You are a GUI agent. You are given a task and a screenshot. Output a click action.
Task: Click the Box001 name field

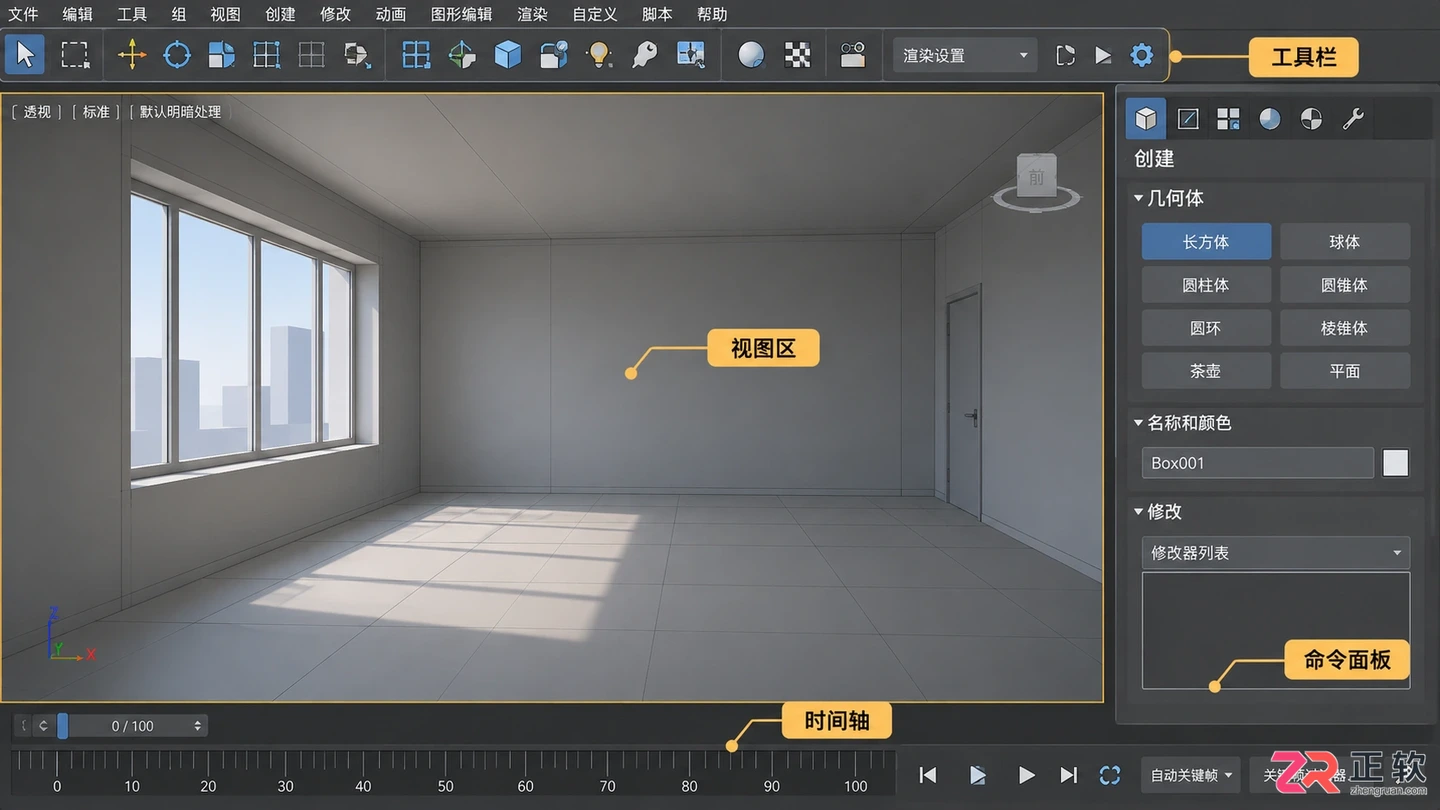pos(1258,462)
